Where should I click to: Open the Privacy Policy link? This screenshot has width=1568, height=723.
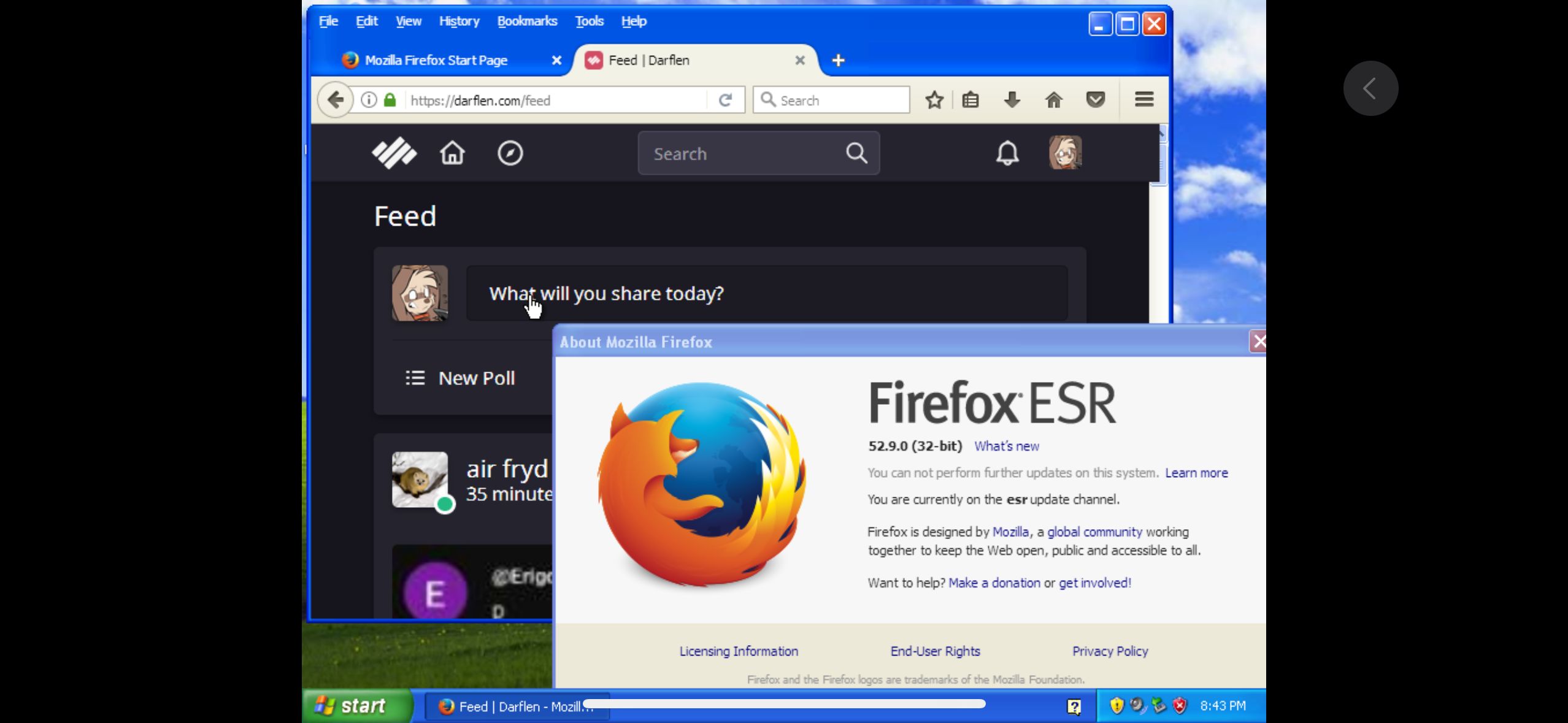pos(1110,651)
